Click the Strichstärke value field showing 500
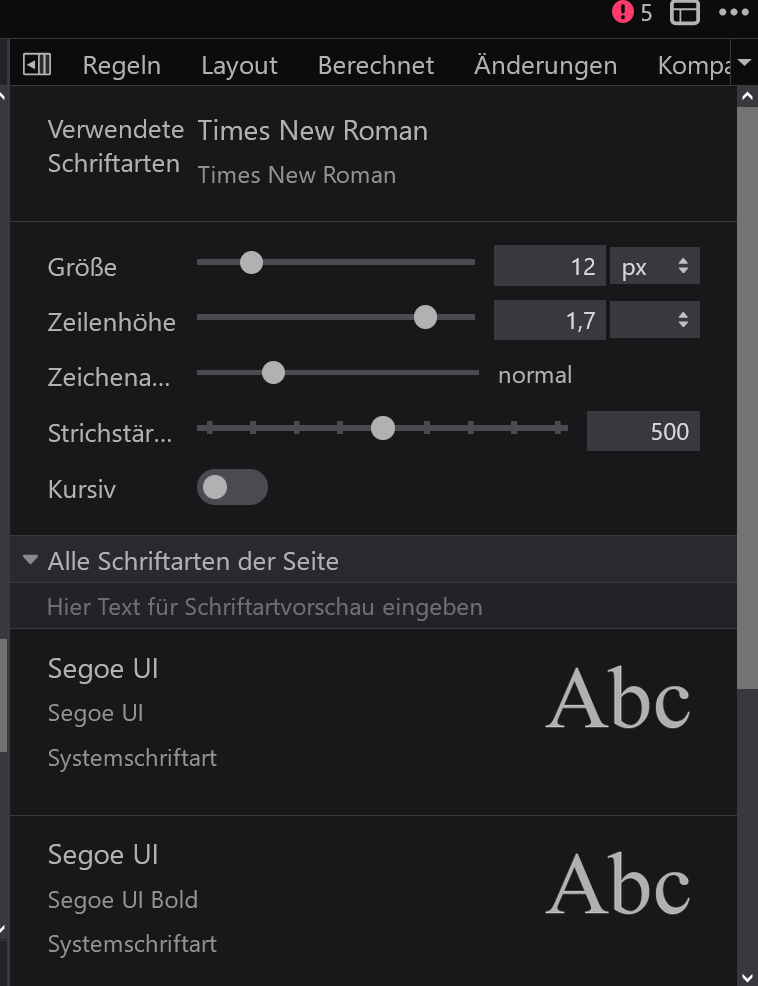The image size is (758, 986). click(643, 431)
